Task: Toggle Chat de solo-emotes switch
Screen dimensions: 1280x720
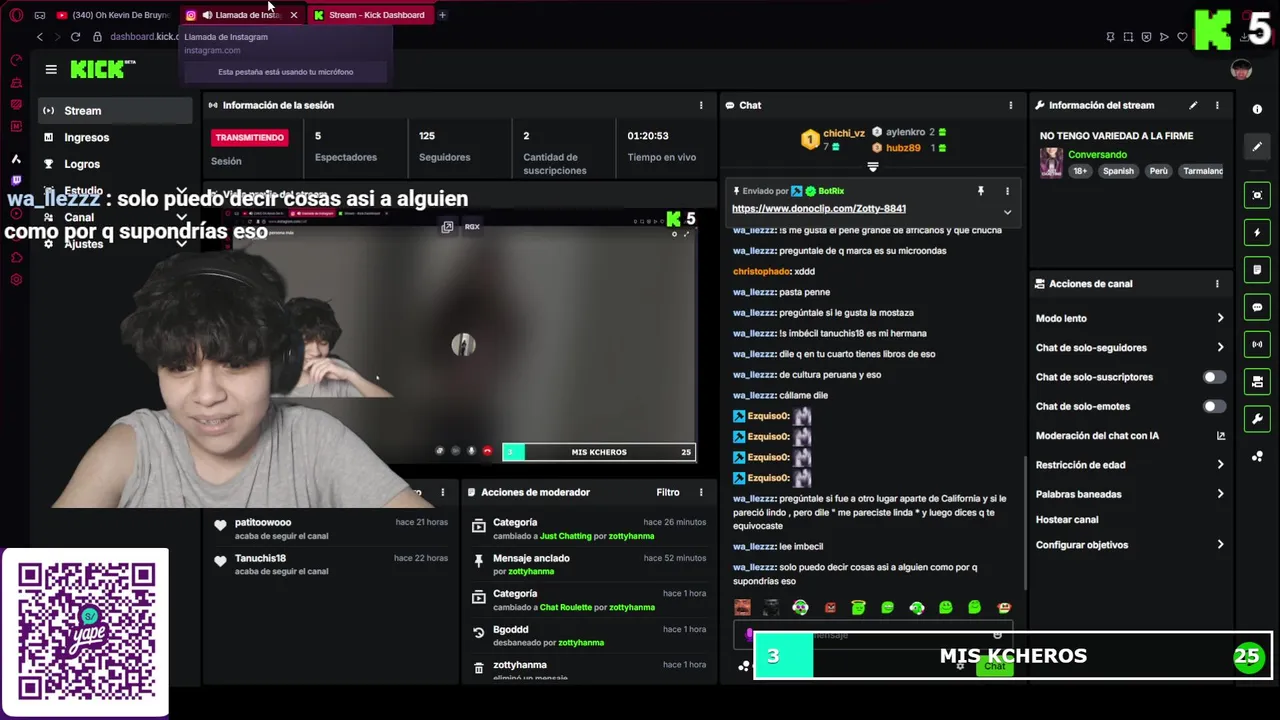Action: 1213,407
